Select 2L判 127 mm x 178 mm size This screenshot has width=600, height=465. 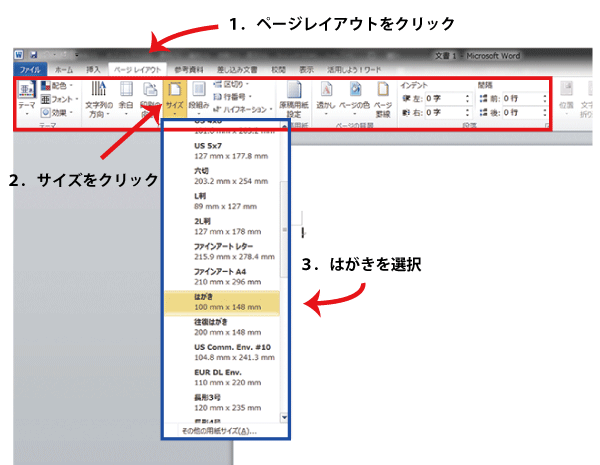point(222,227)
